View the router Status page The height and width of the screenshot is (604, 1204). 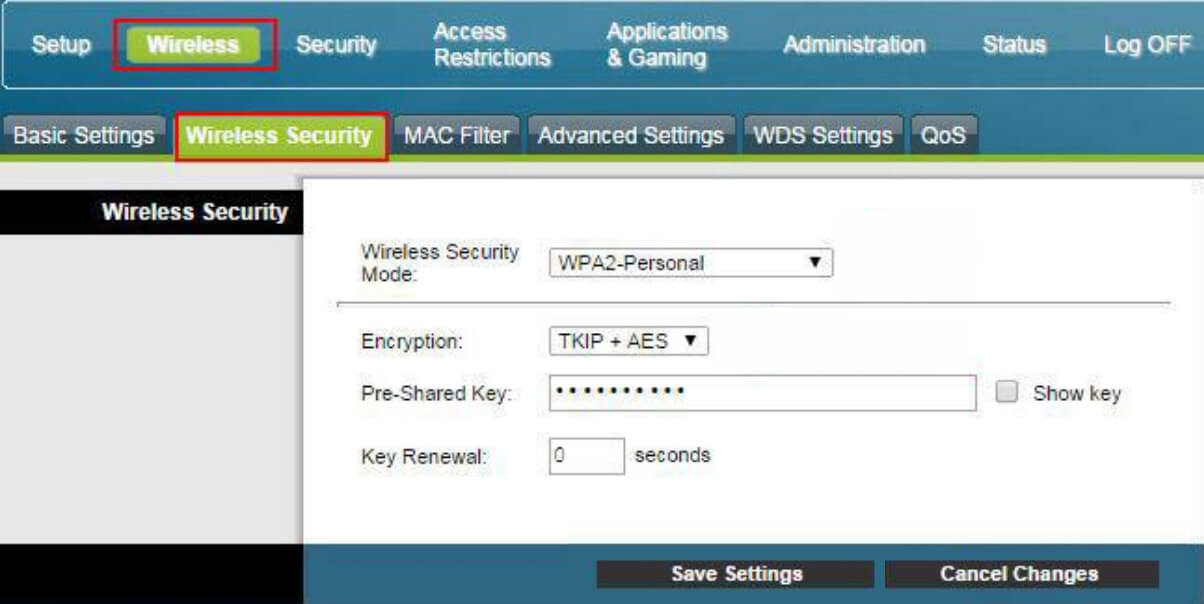[1014, 45]
